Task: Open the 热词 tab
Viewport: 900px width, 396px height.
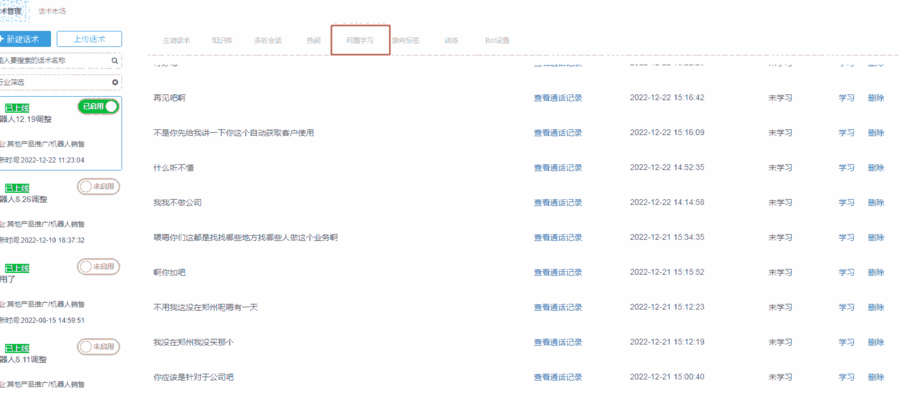Action: 313,41
